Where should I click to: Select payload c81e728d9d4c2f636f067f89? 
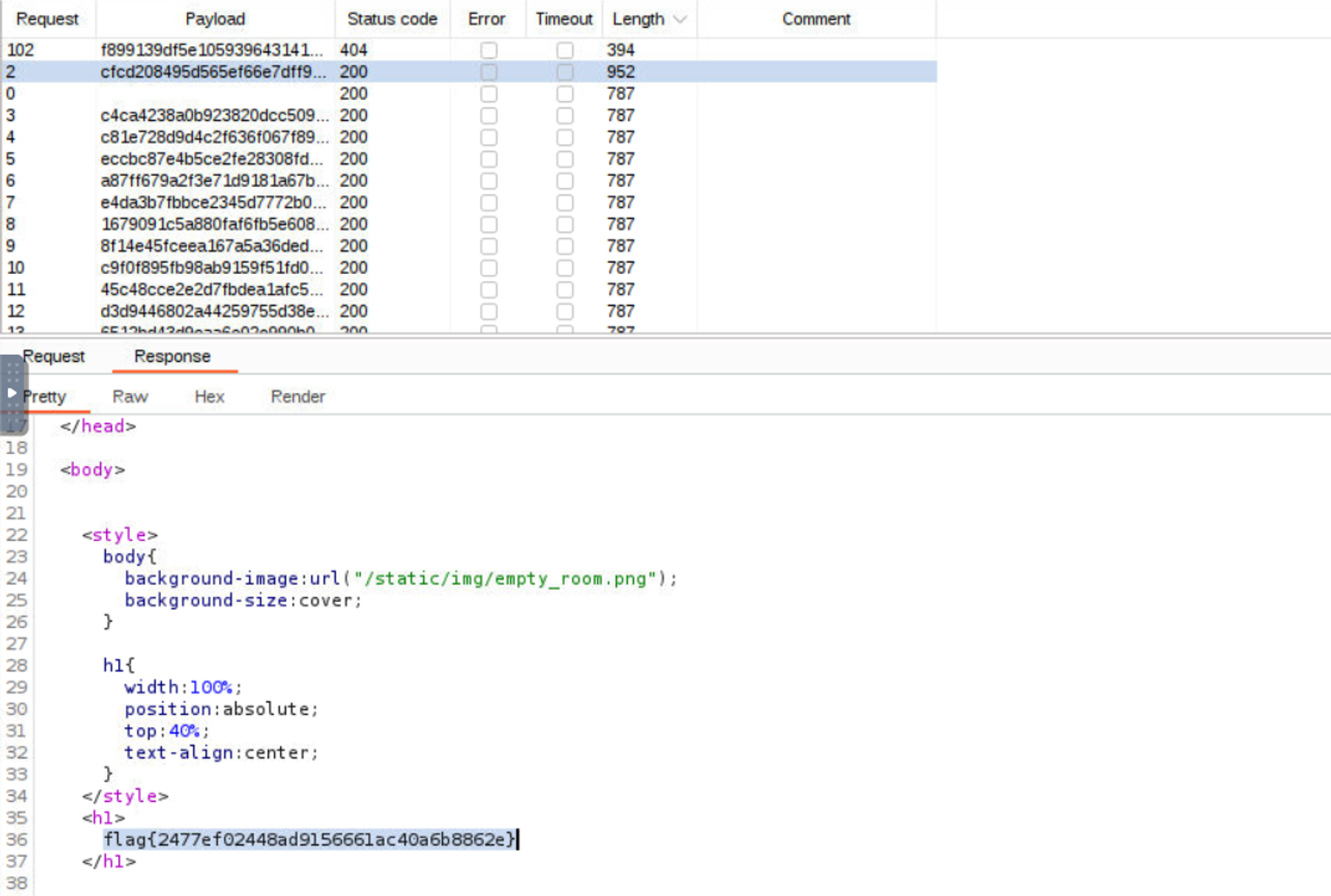[x=215, y=137]
